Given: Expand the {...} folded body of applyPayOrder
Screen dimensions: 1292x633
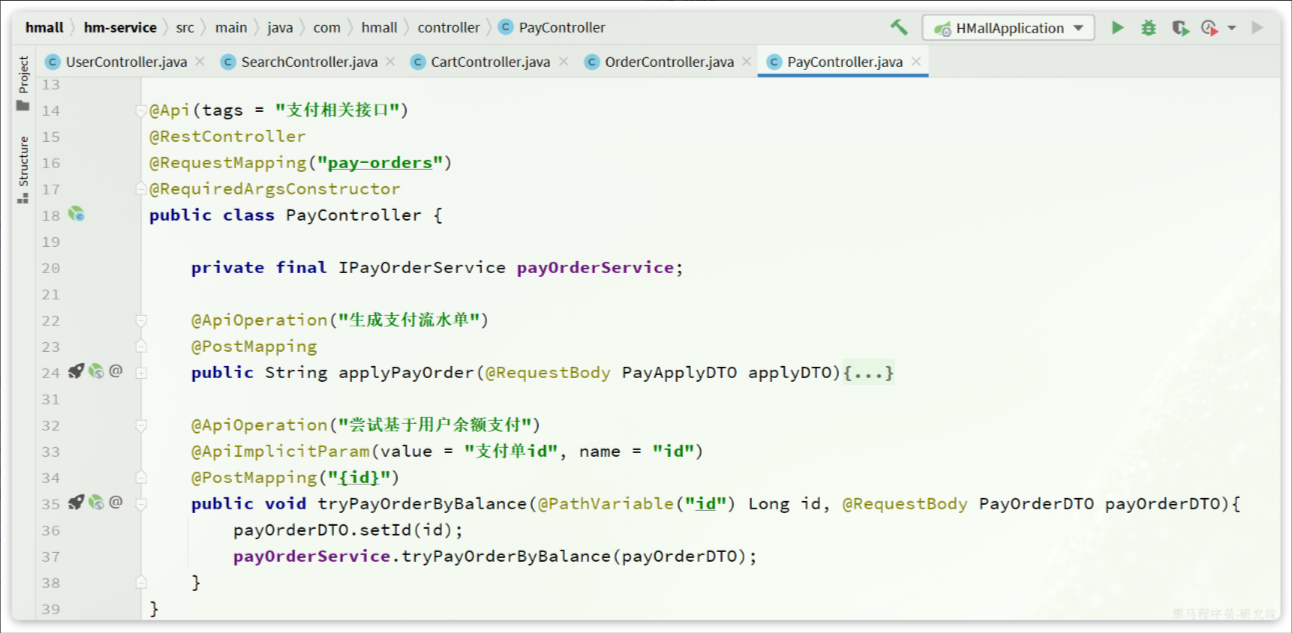Looking at the screenshot, I should click(x=868, y=372).
